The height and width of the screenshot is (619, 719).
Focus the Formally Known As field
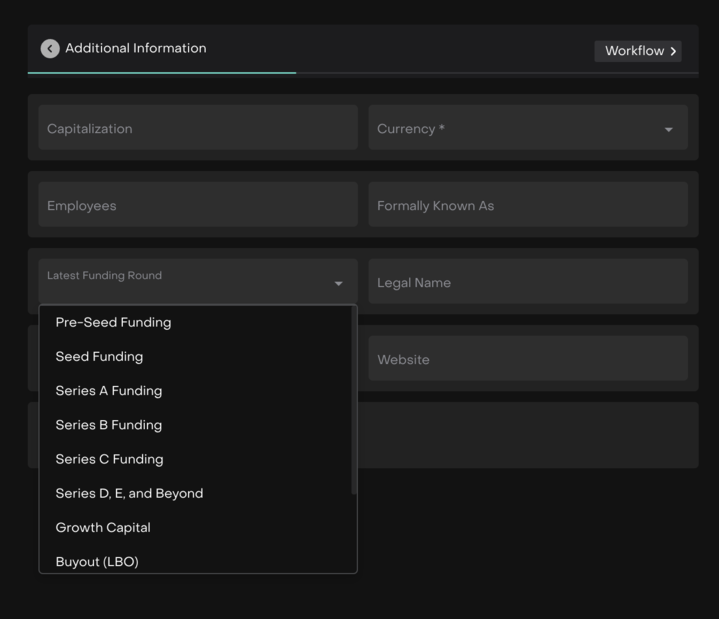point(528,205)
